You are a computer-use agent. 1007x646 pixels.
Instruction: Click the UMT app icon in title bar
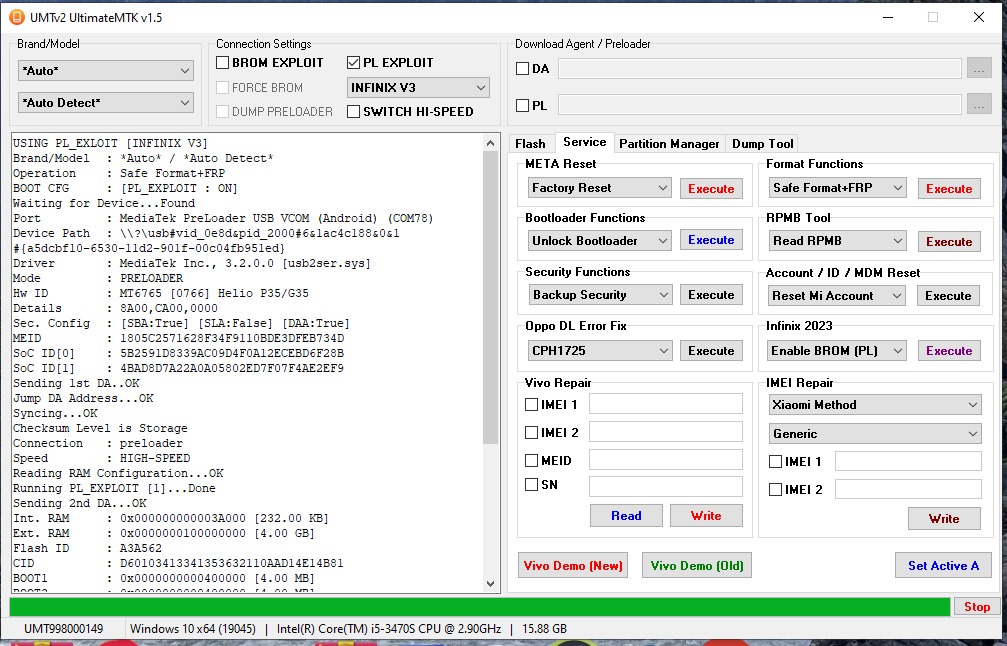pos(16,17)
